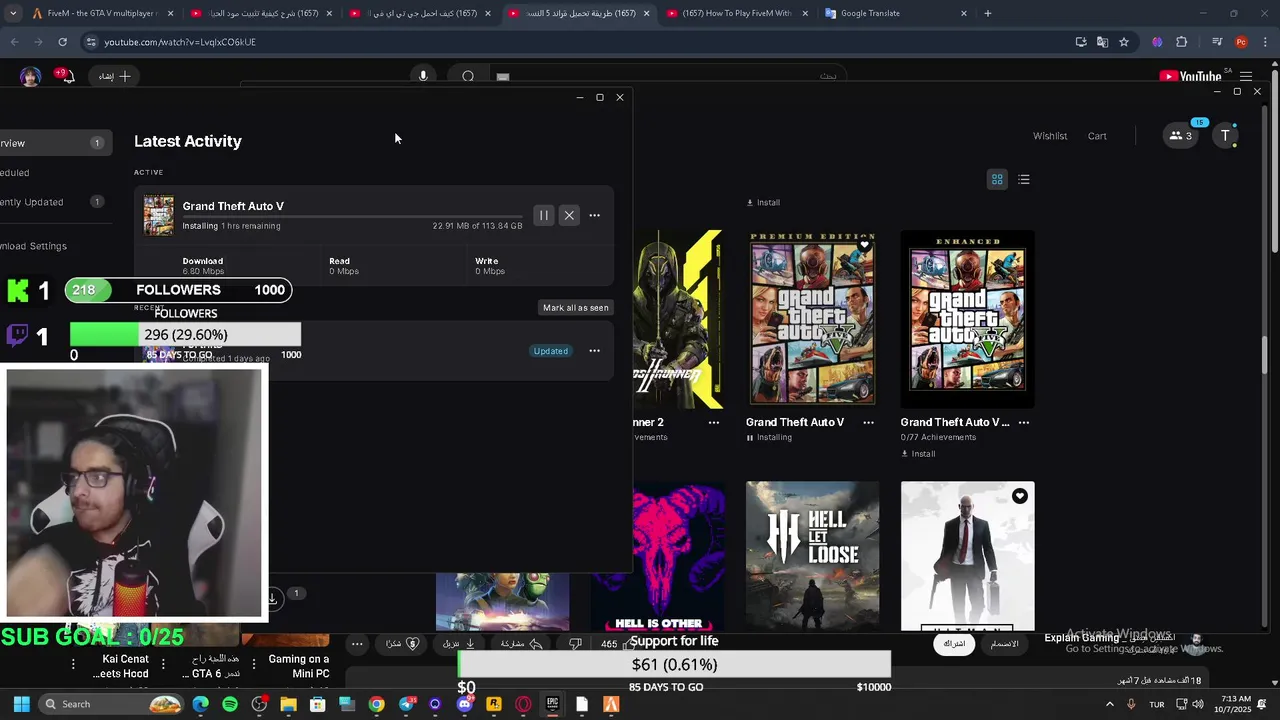1280x720 pixels.
Task: Open Rockstar Games Launcher taskbar icon
Action: point(494,704)
